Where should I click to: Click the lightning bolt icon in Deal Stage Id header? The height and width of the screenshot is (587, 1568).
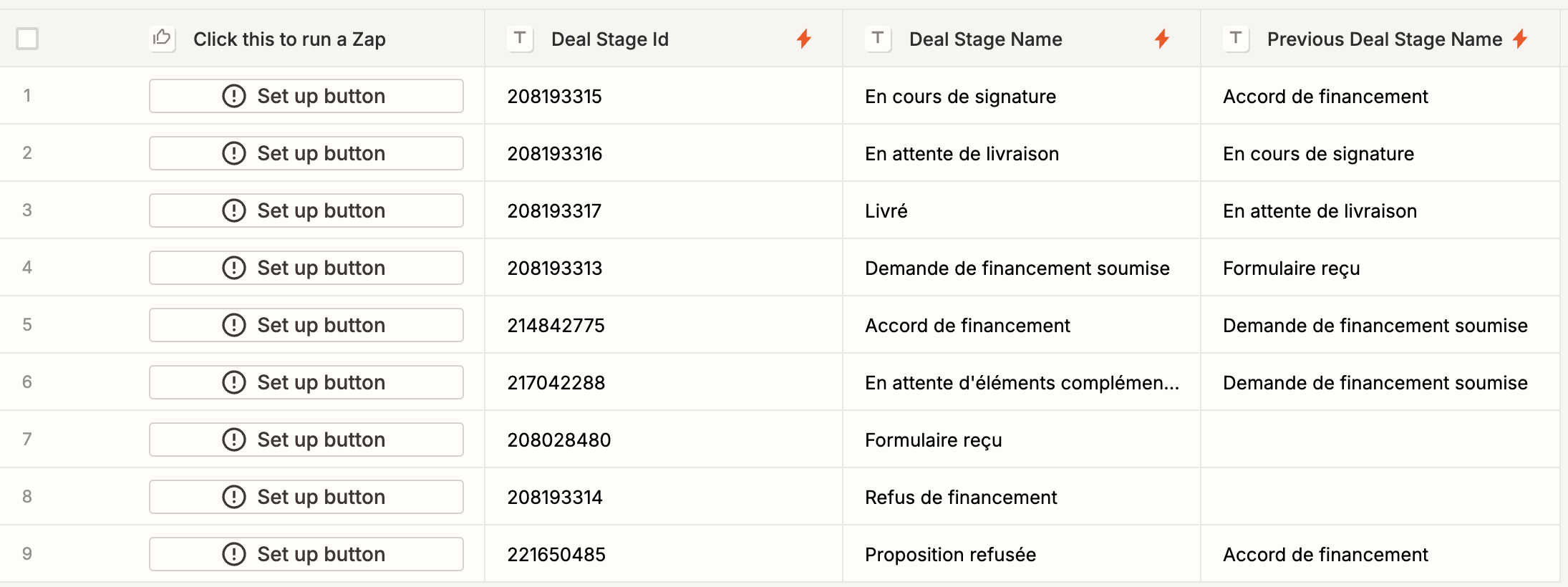(x=804, y=39)
